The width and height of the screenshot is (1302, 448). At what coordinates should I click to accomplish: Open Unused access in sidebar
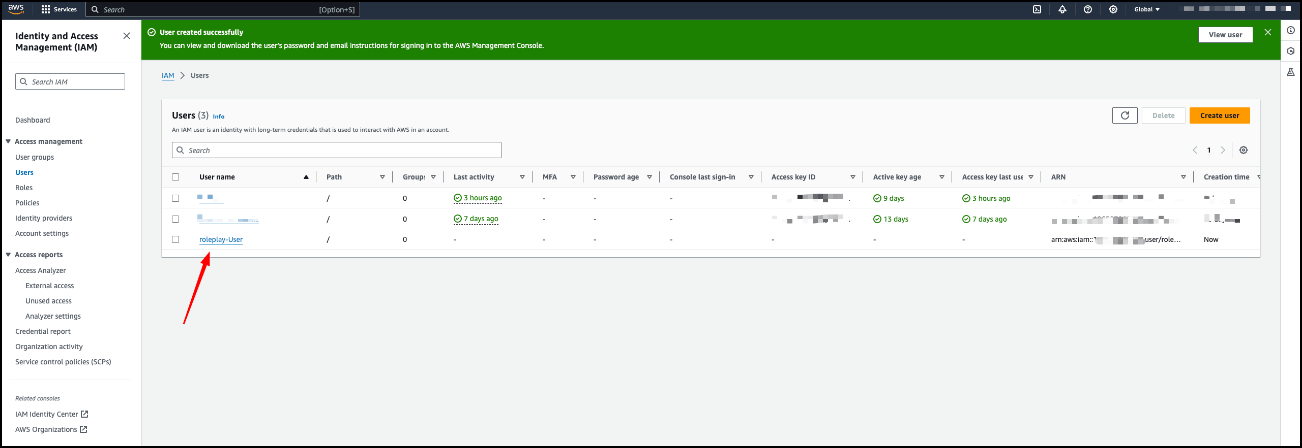[48, 300]
